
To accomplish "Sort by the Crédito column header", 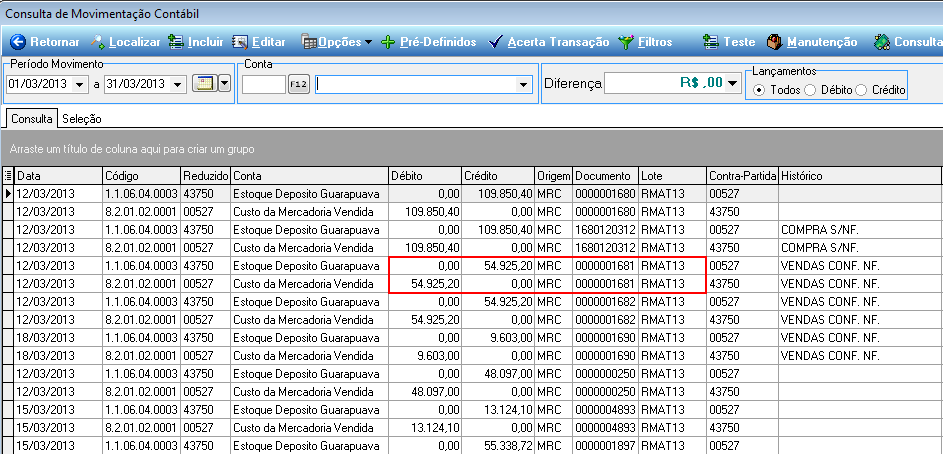I will [498, 176].
